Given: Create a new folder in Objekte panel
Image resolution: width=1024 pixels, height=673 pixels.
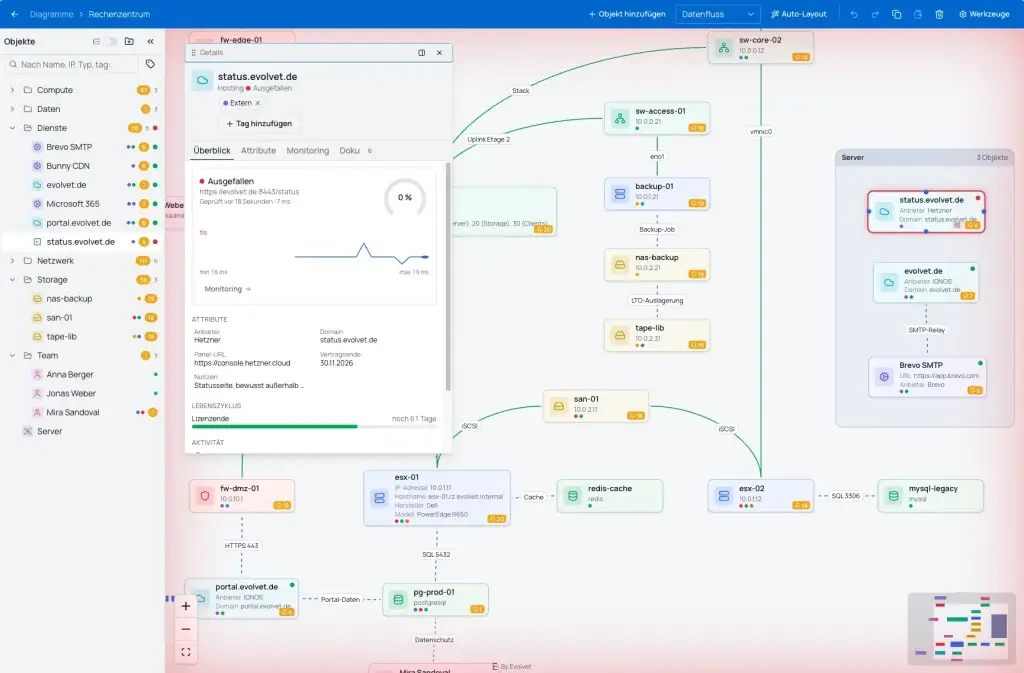Looking at the screenshot, I should 129,41.
